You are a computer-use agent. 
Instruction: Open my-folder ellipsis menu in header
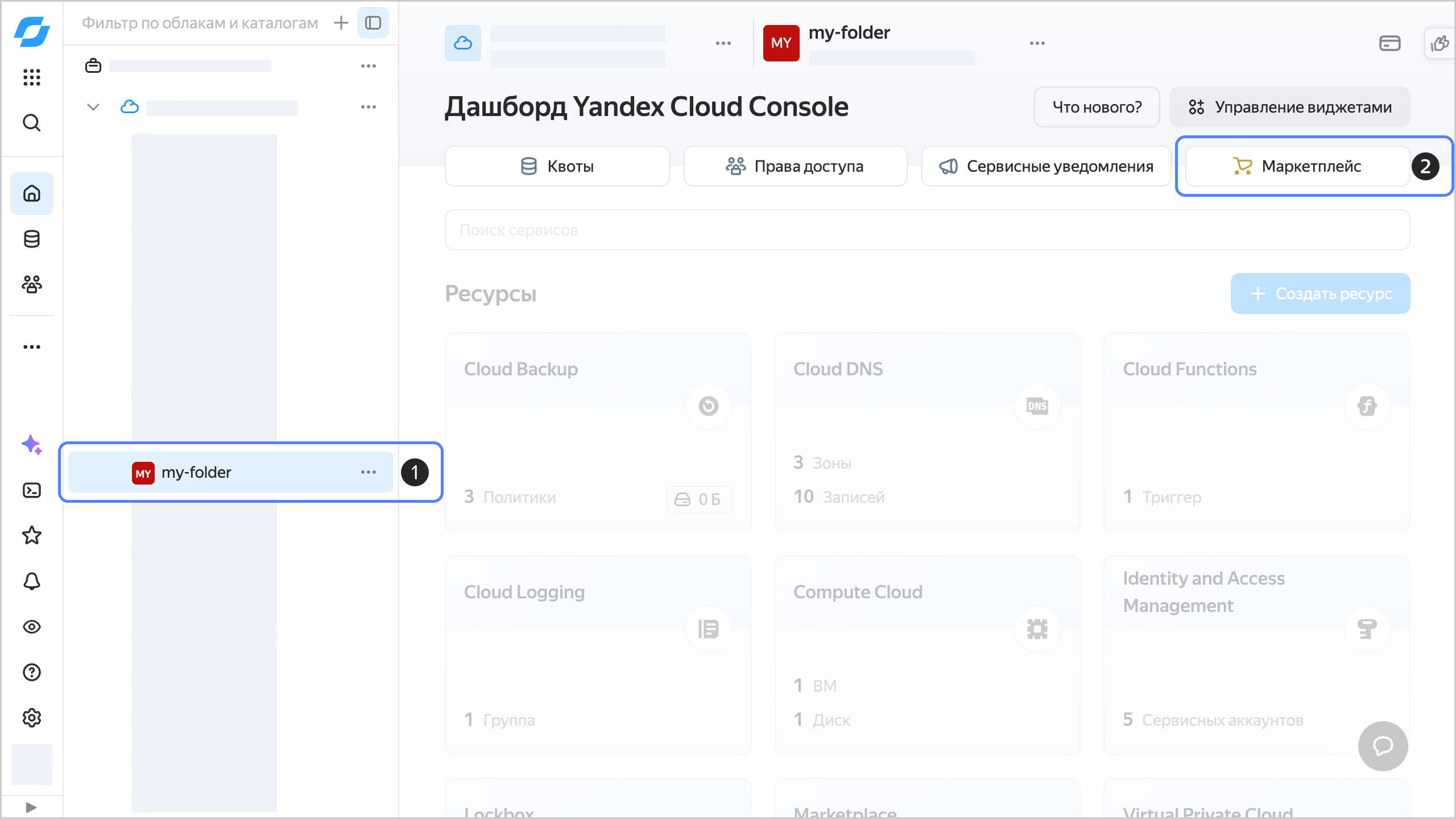click(1037, 43)
